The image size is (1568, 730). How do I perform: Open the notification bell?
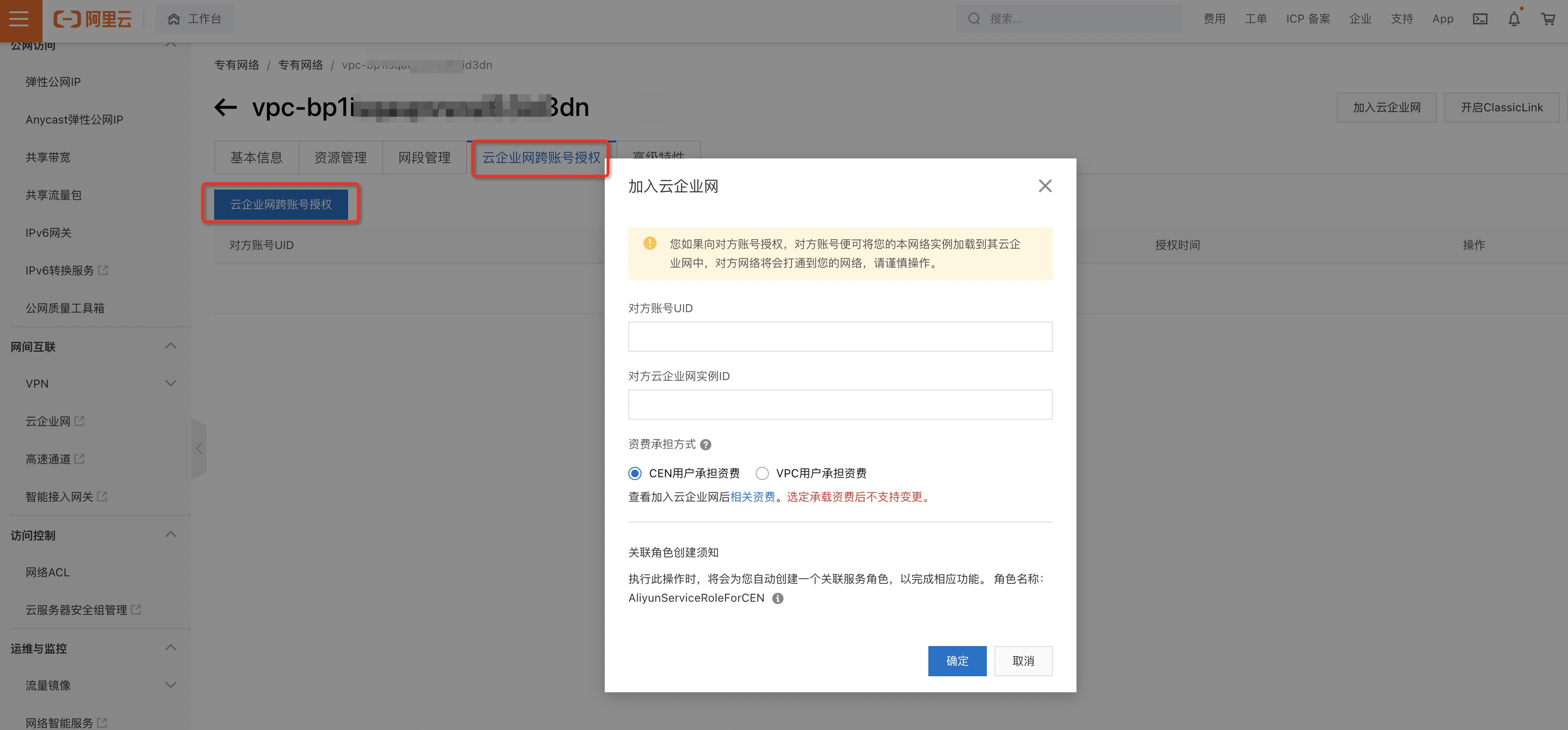pyautogui.click(x=1514, y=19)
